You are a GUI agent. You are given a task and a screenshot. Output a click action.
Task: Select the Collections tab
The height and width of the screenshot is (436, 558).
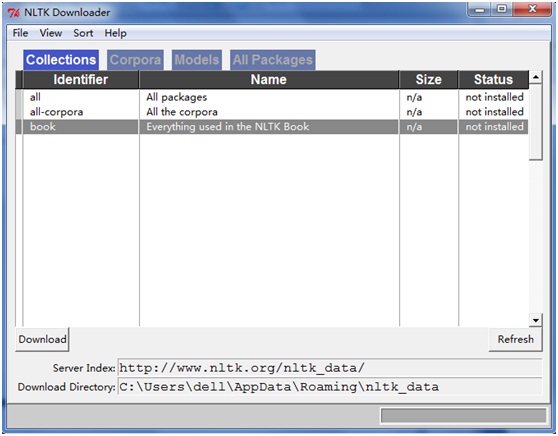[61, 60]
